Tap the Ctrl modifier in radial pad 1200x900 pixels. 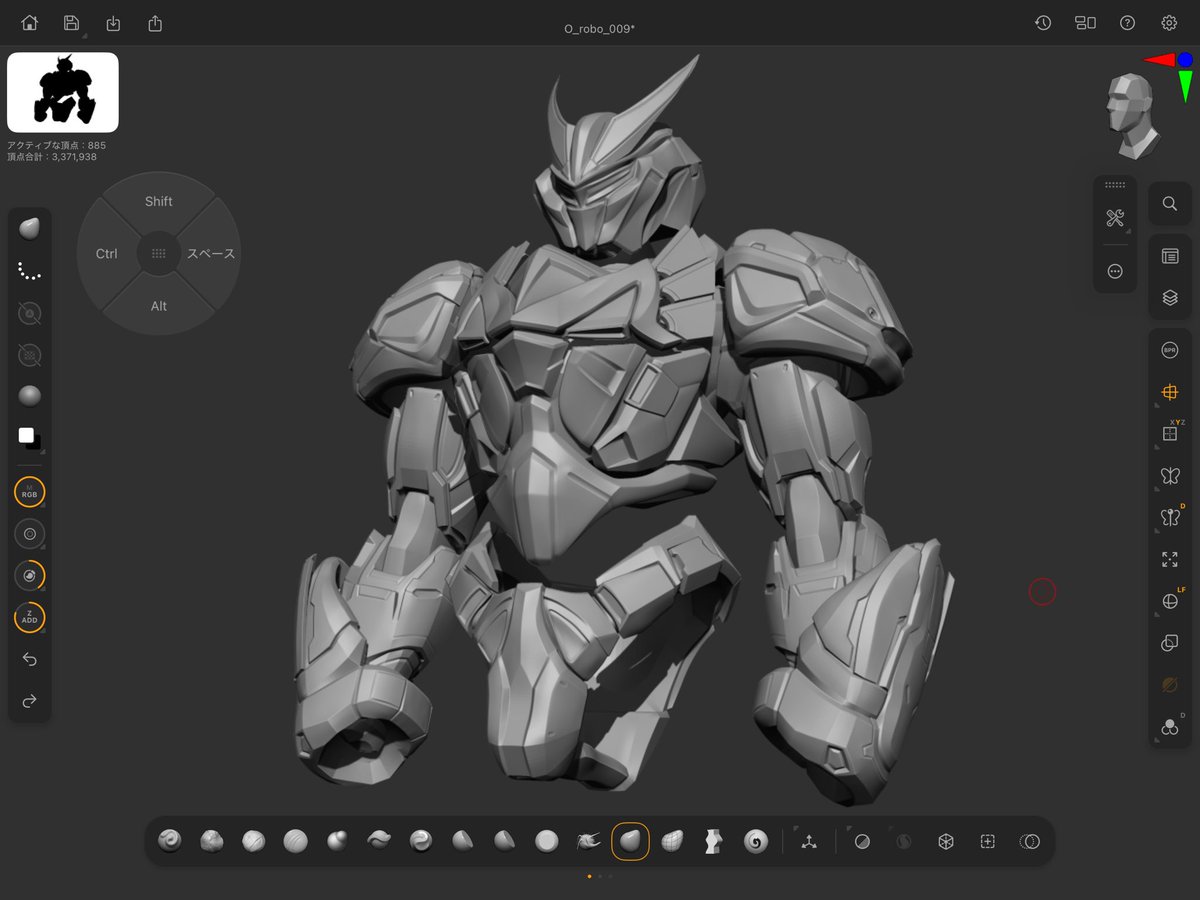[106, 254]
